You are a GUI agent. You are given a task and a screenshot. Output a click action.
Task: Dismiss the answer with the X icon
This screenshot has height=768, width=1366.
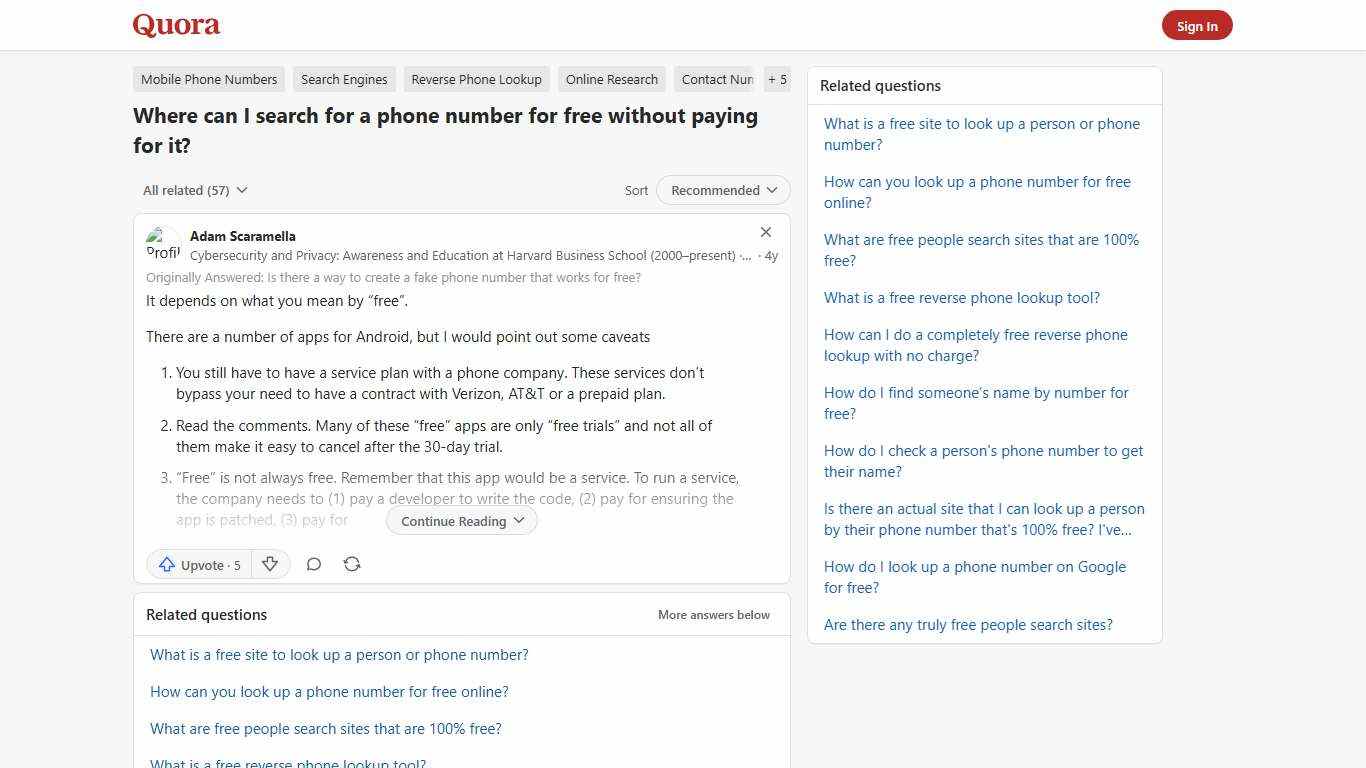pyautogui.click(x=766, y=232)
